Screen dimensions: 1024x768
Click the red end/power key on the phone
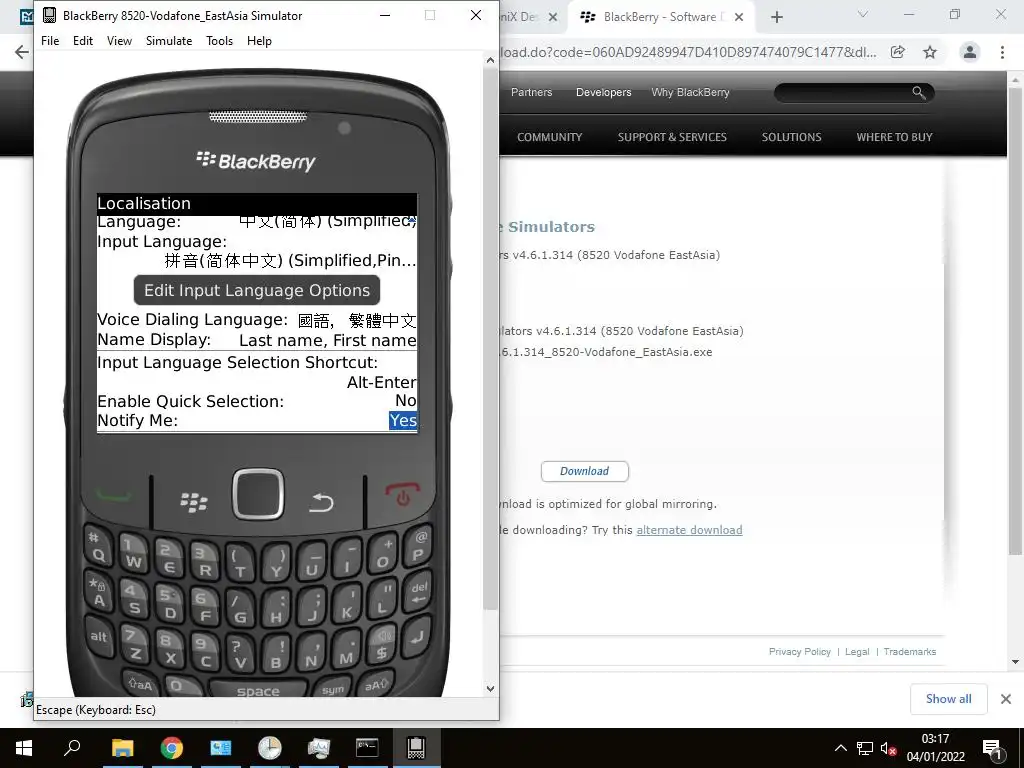pos(402,494)
